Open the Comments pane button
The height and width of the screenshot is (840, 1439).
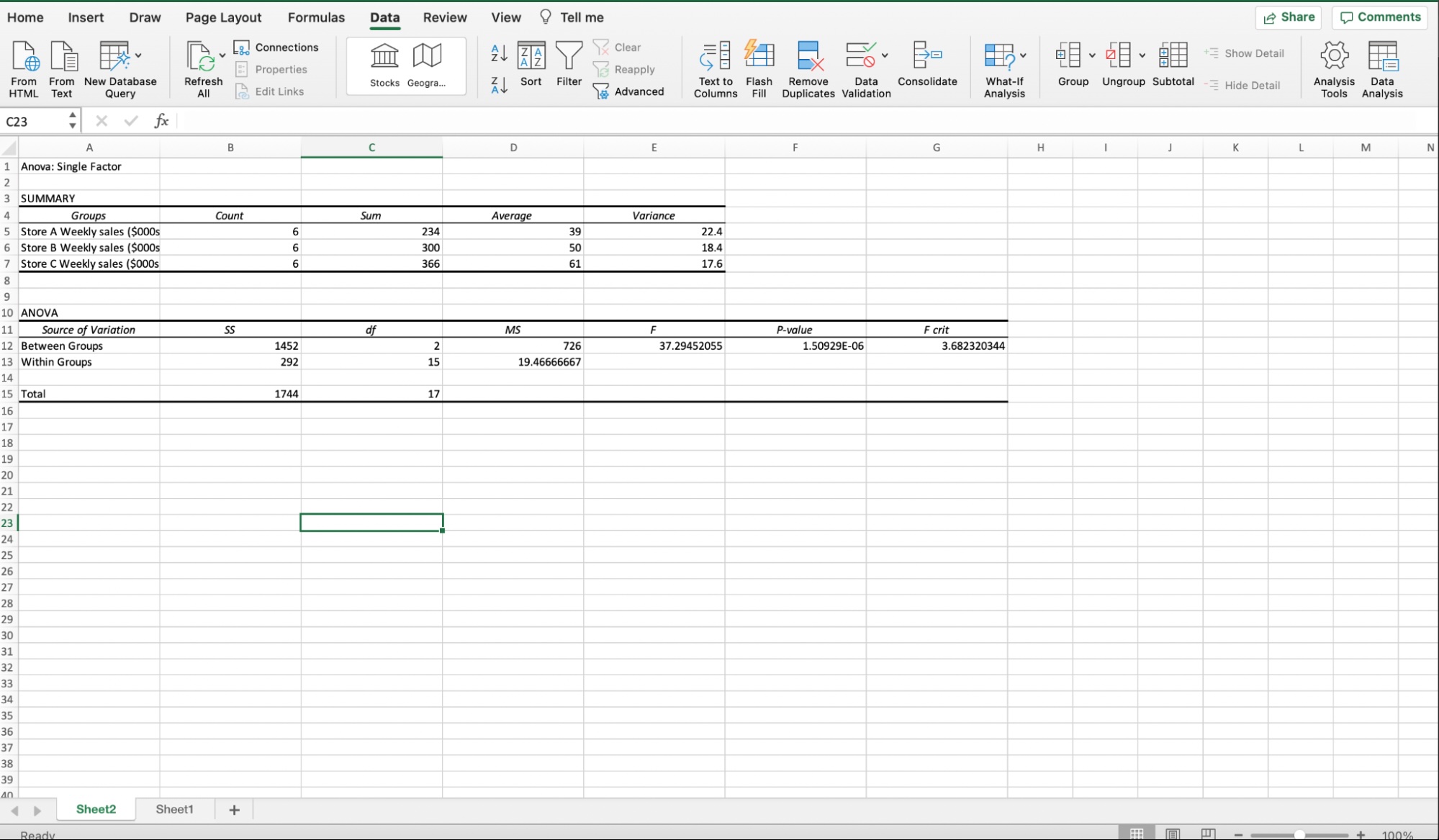click(1380, 17)
